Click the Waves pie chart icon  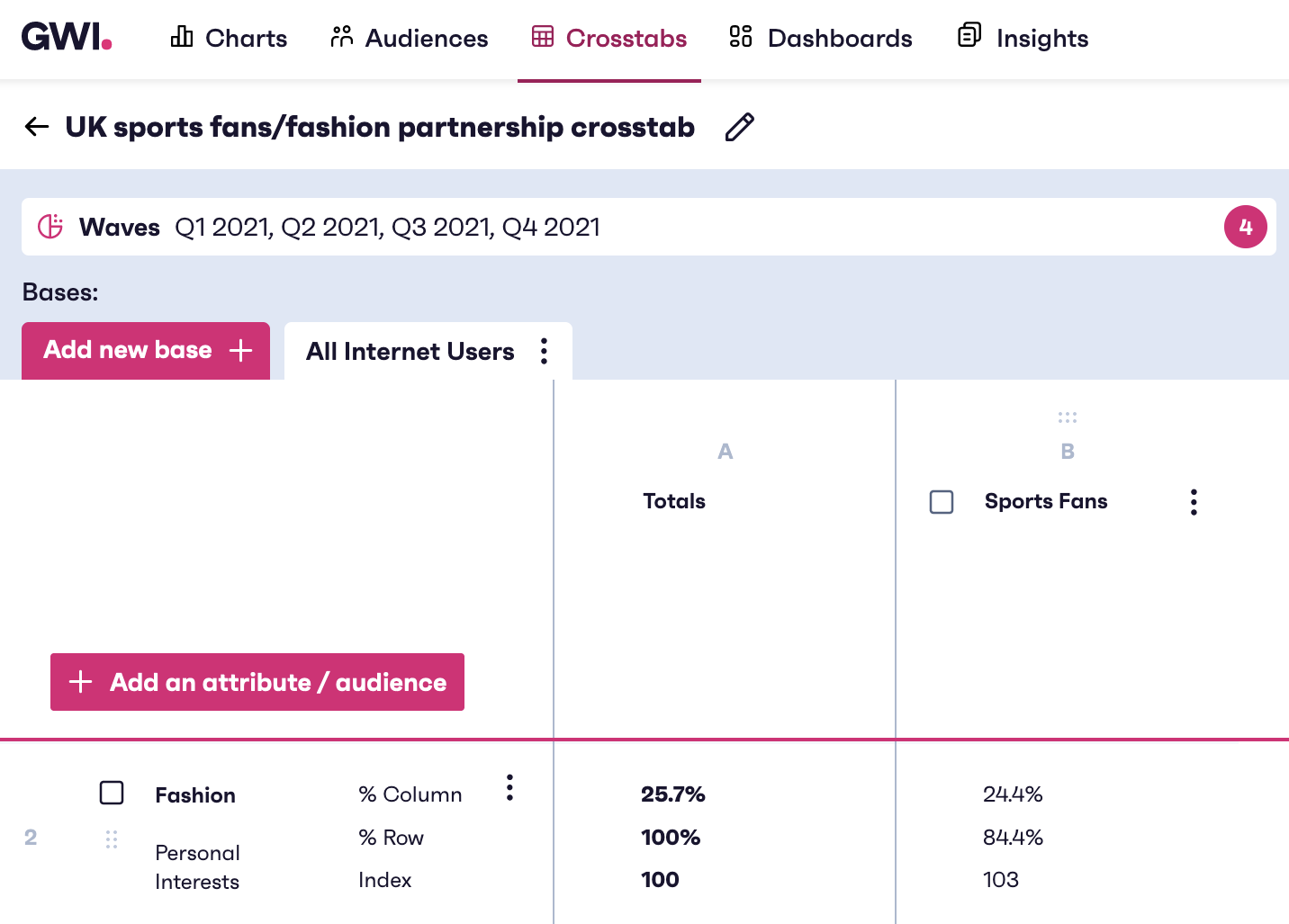pos(50,227)
